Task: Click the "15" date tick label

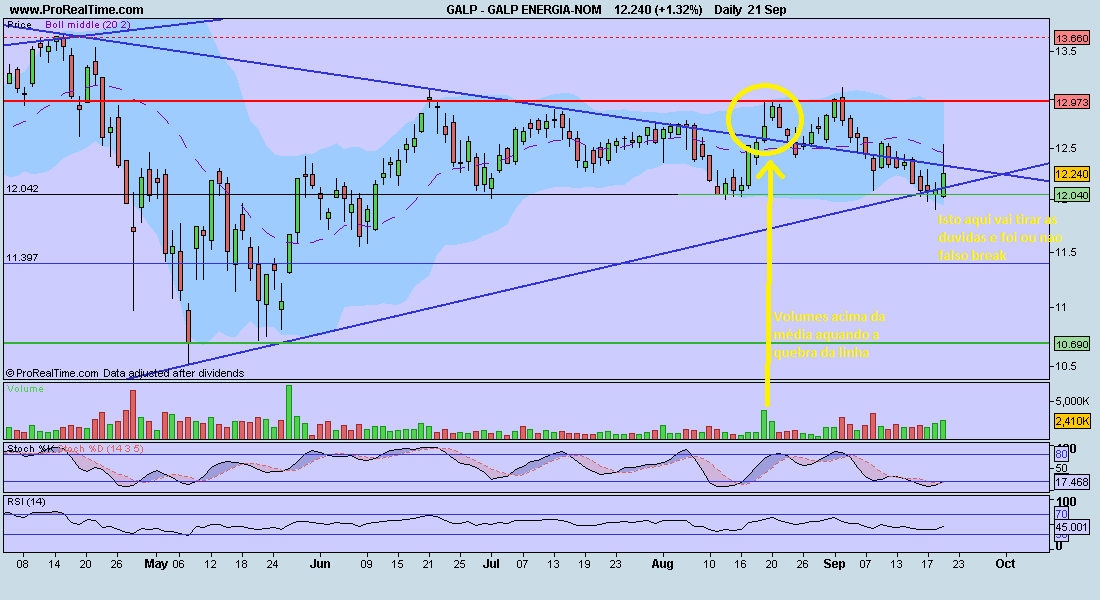Action: pyautogui.click(x=397, y=564)
